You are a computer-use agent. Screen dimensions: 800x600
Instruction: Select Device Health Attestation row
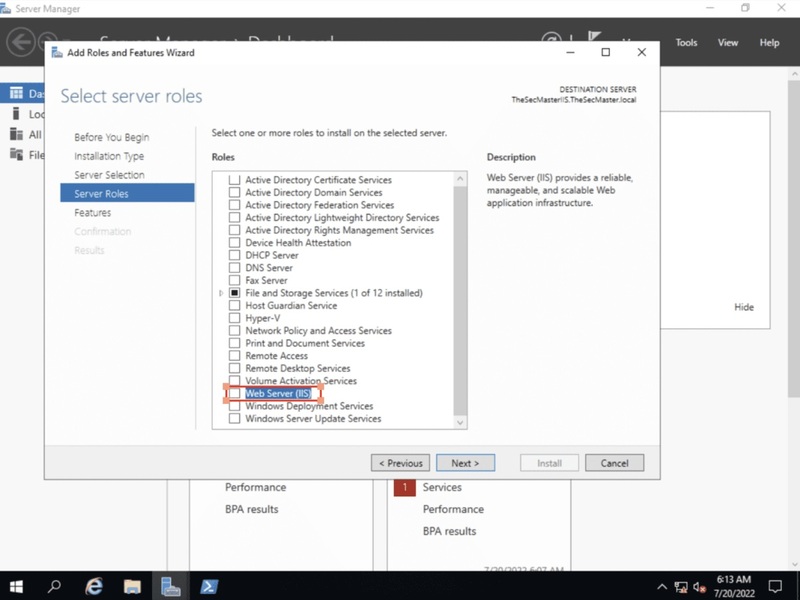(298, 243)
